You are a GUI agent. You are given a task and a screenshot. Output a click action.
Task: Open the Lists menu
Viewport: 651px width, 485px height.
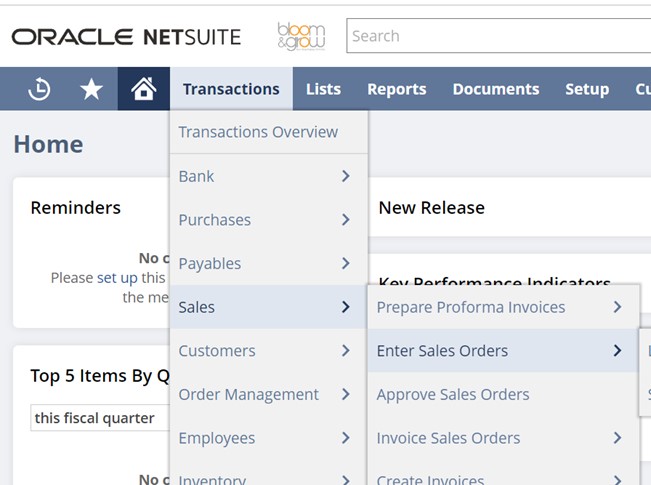click(323, 89)
